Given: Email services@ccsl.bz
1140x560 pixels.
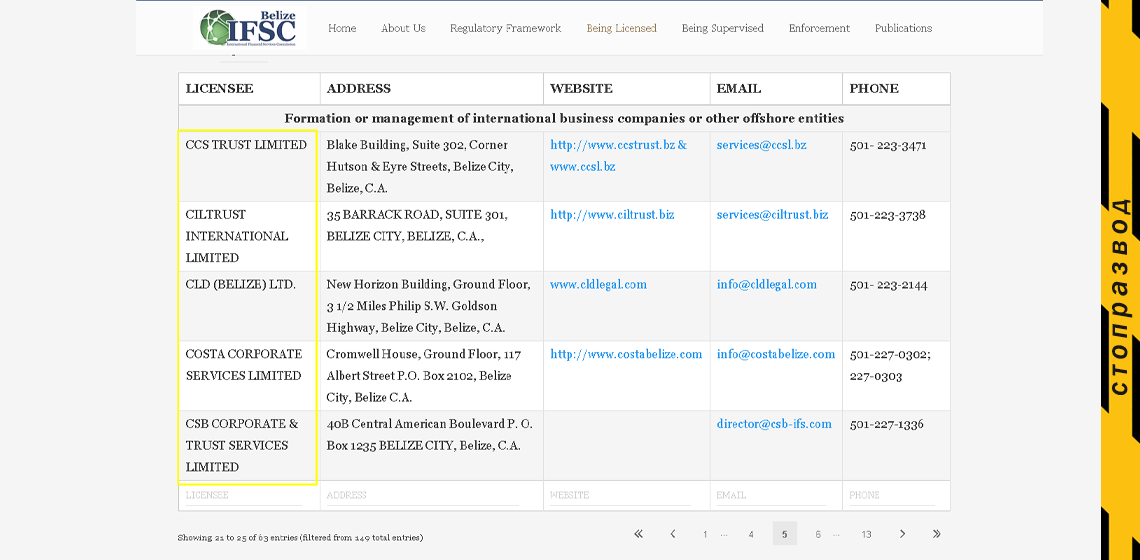Looking at the screenshot, I should pos(761,145).
